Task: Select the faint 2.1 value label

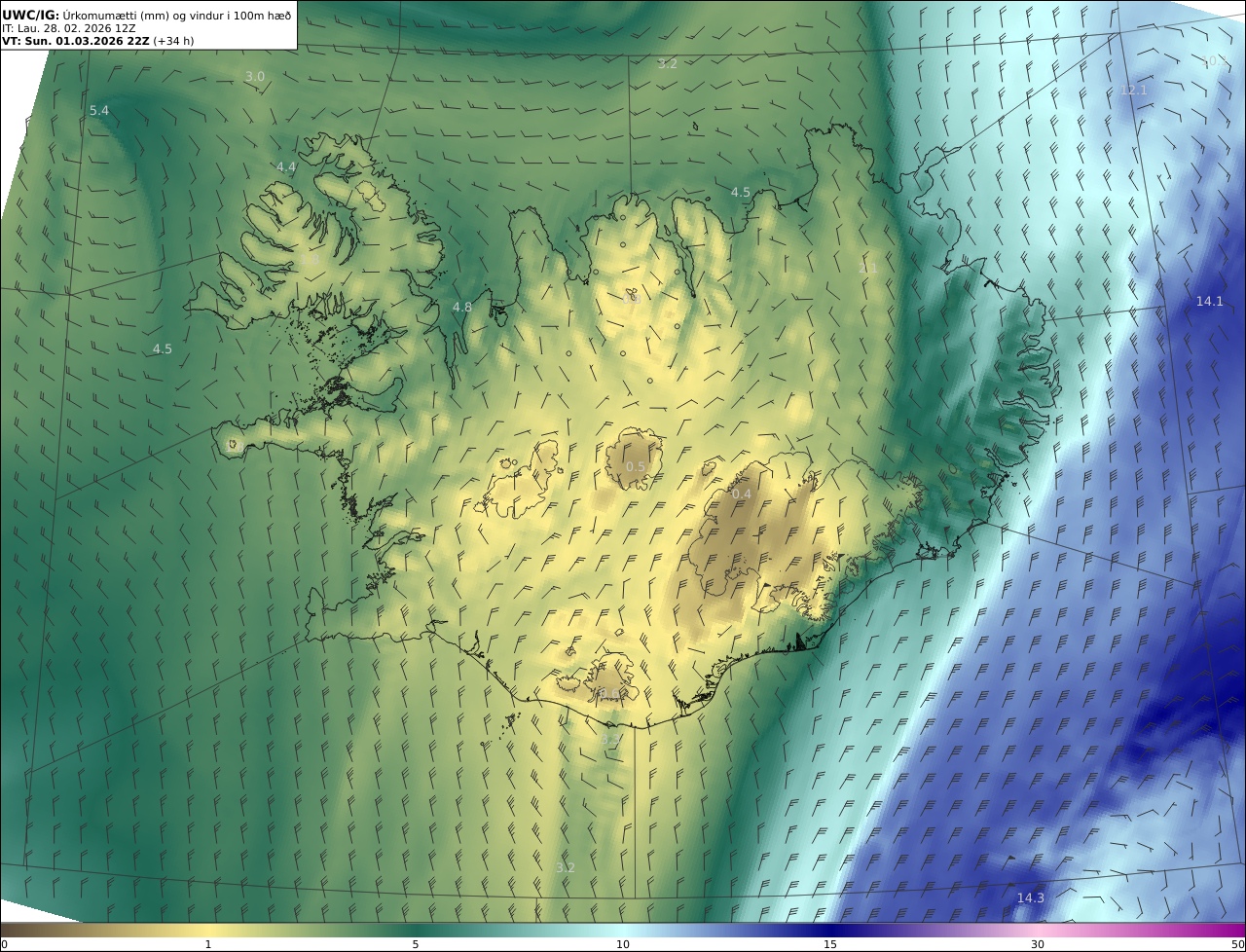Action: [868, 269]
